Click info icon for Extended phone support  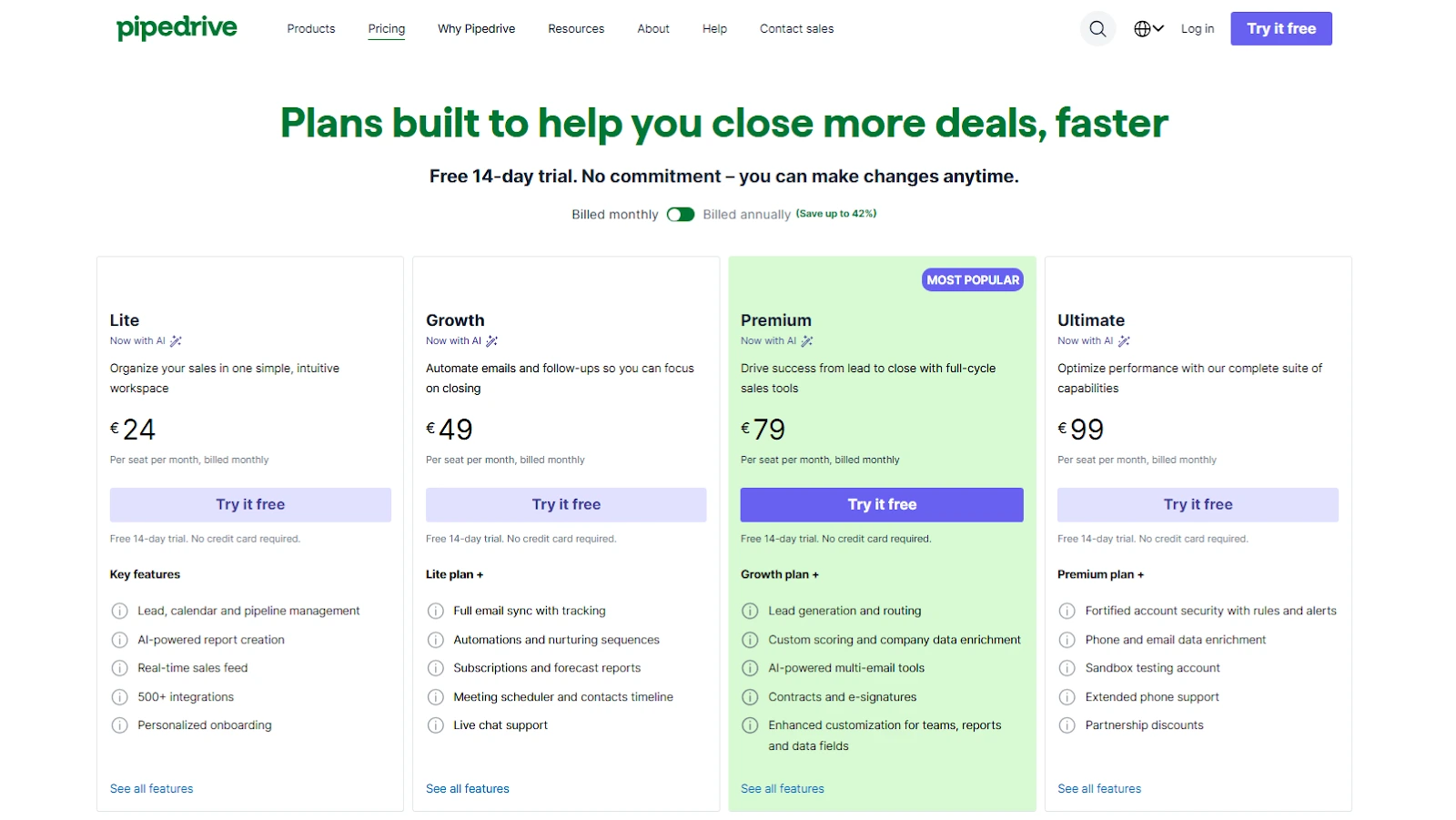coord(1067,698)
